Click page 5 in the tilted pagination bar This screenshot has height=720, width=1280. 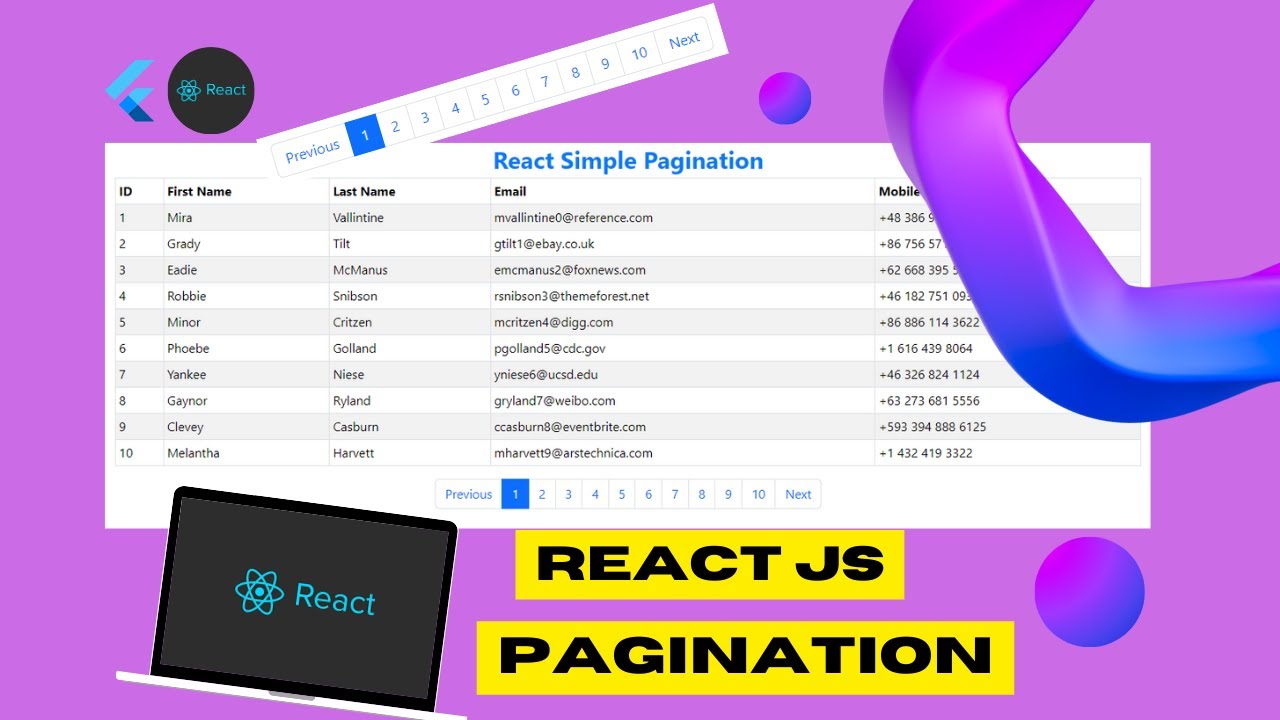(485, 99)
